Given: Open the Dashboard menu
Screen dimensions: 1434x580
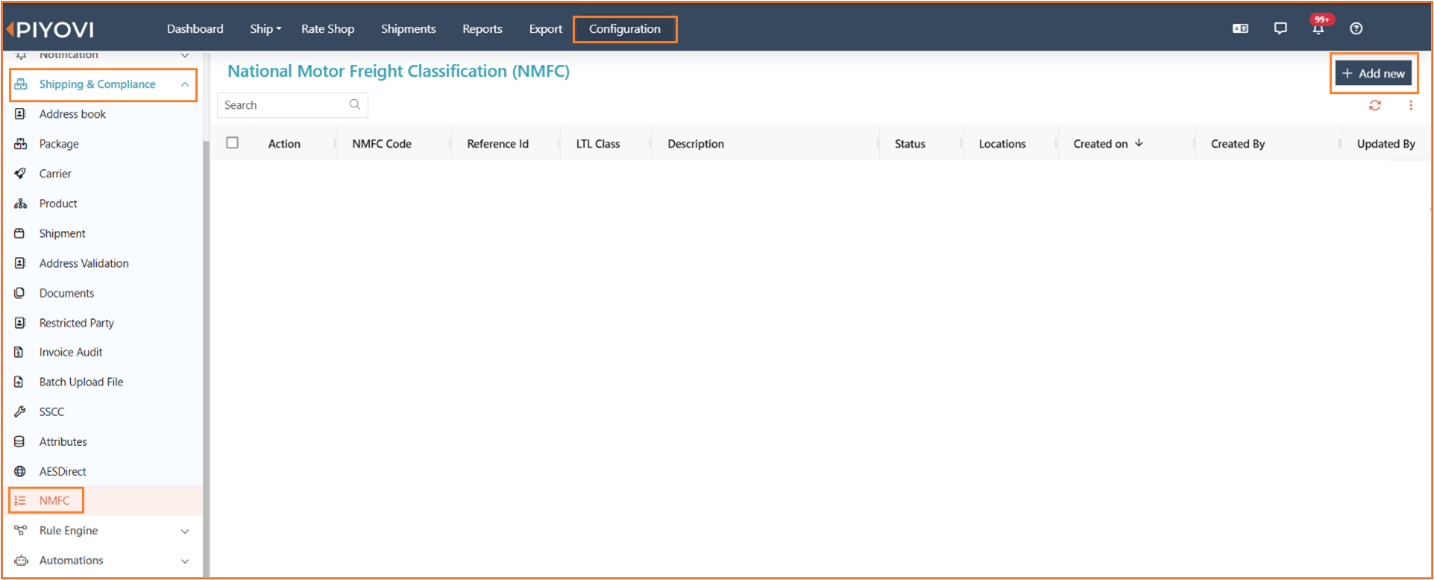Looking at the screenshot, I should click(x=195, y=29).
